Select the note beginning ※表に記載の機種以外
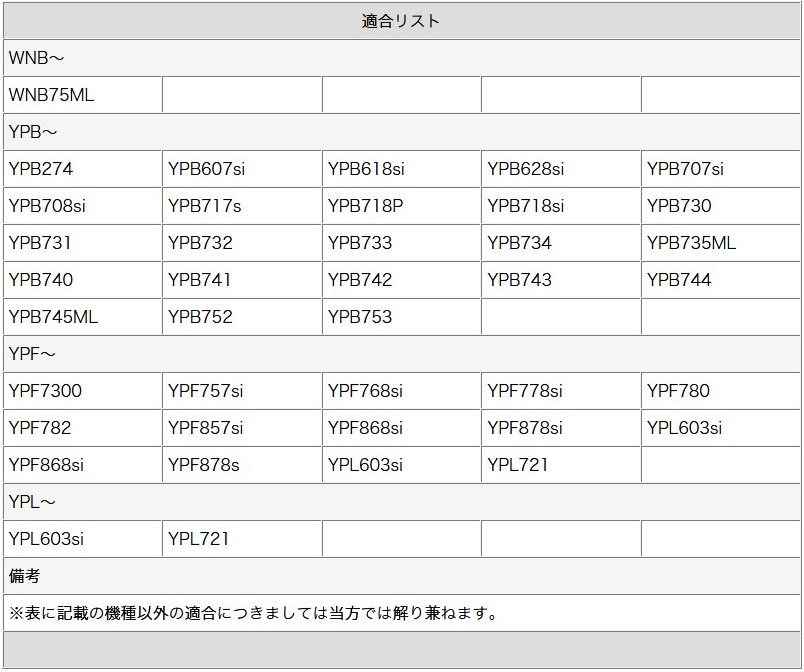 (x=401, y=613)
